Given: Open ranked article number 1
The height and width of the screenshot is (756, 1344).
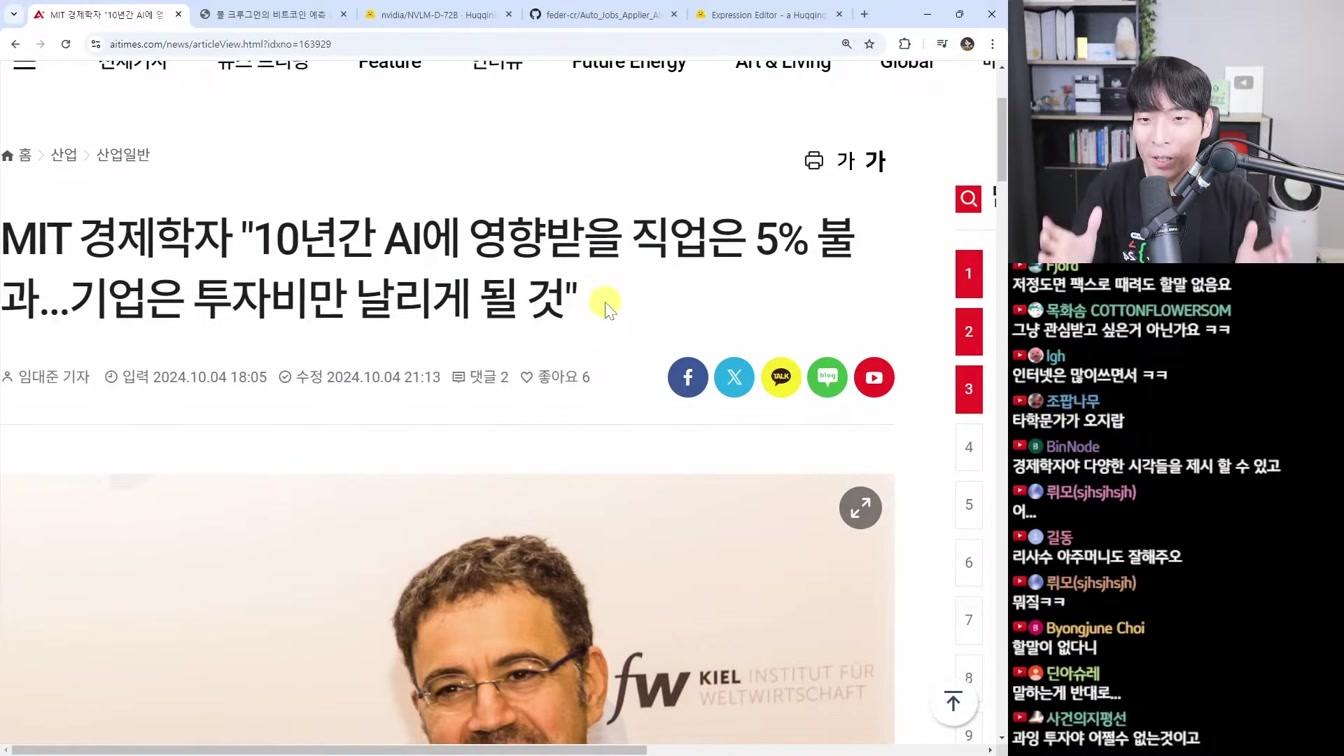Looking at the screenshot, I should [969, 274].
